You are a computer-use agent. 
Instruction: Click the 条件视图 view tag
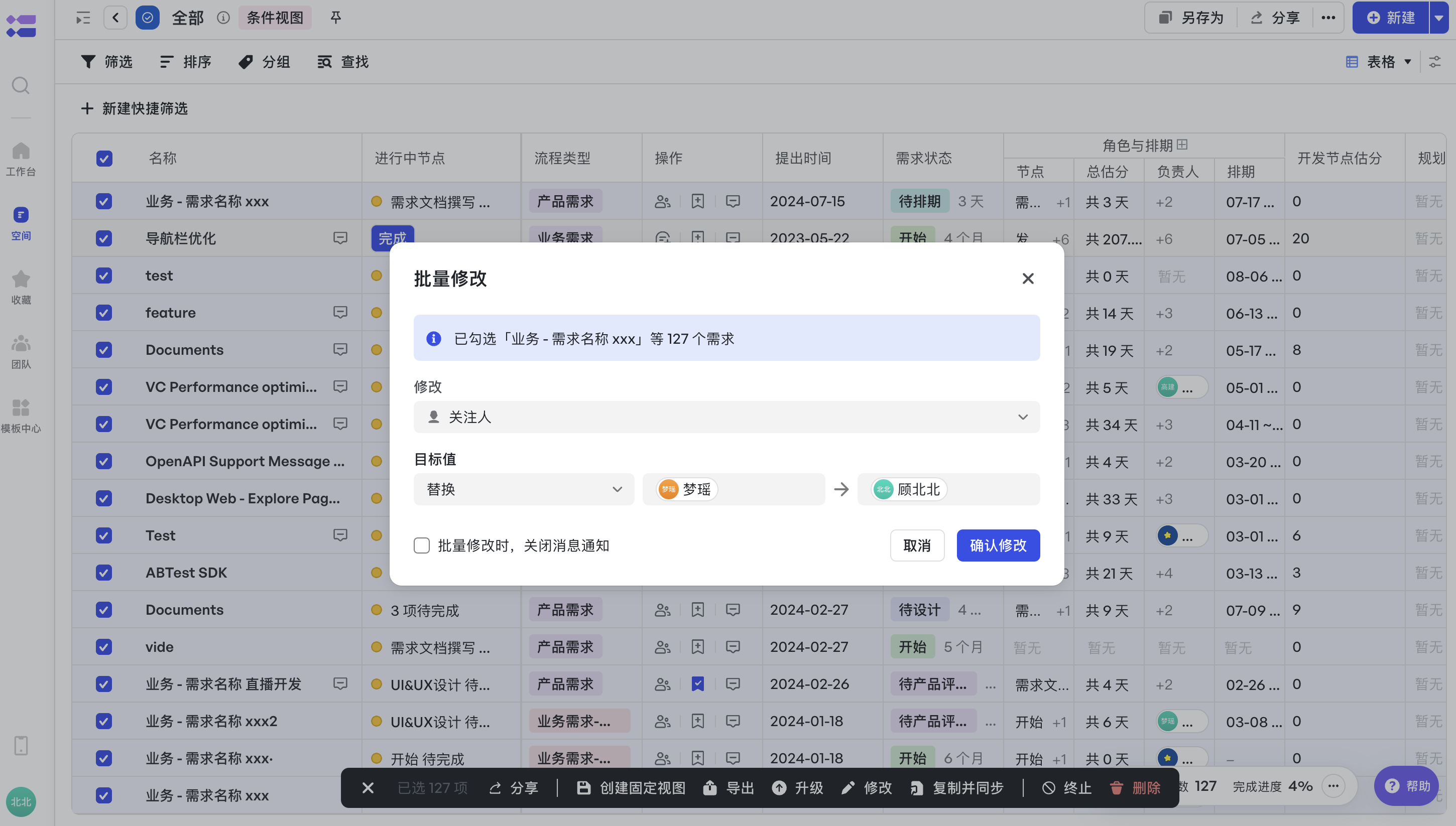(275, 18)
